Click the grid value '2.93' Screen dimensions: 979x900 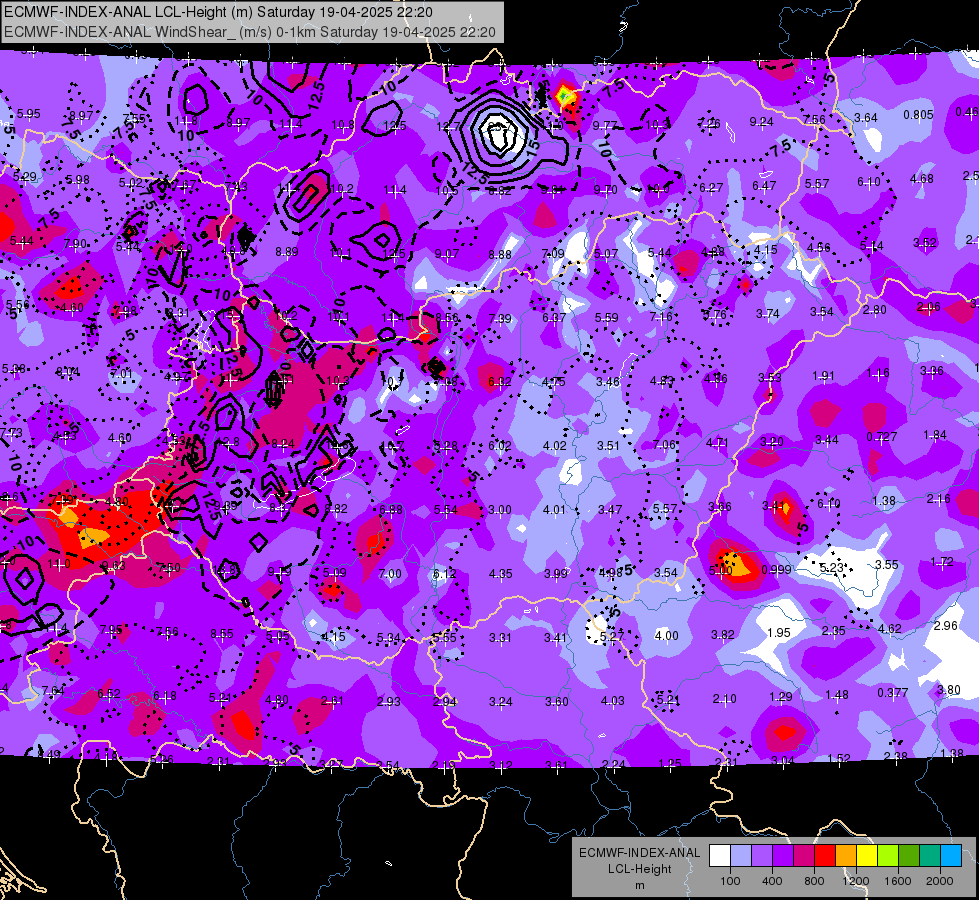tap(388, 701)
